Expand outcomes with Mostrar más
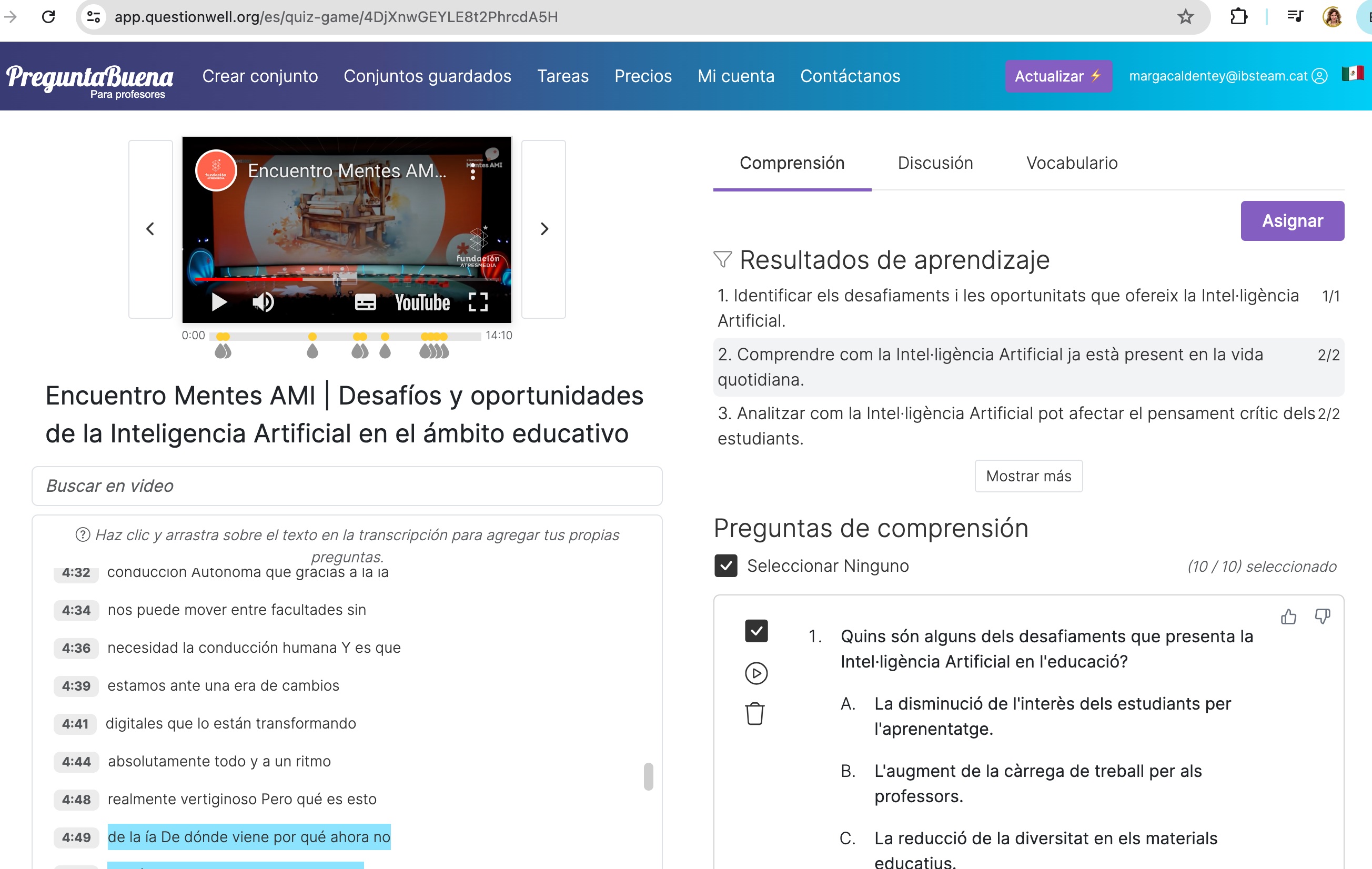Screen dimensions: 1372x869 coord(1028,476)
